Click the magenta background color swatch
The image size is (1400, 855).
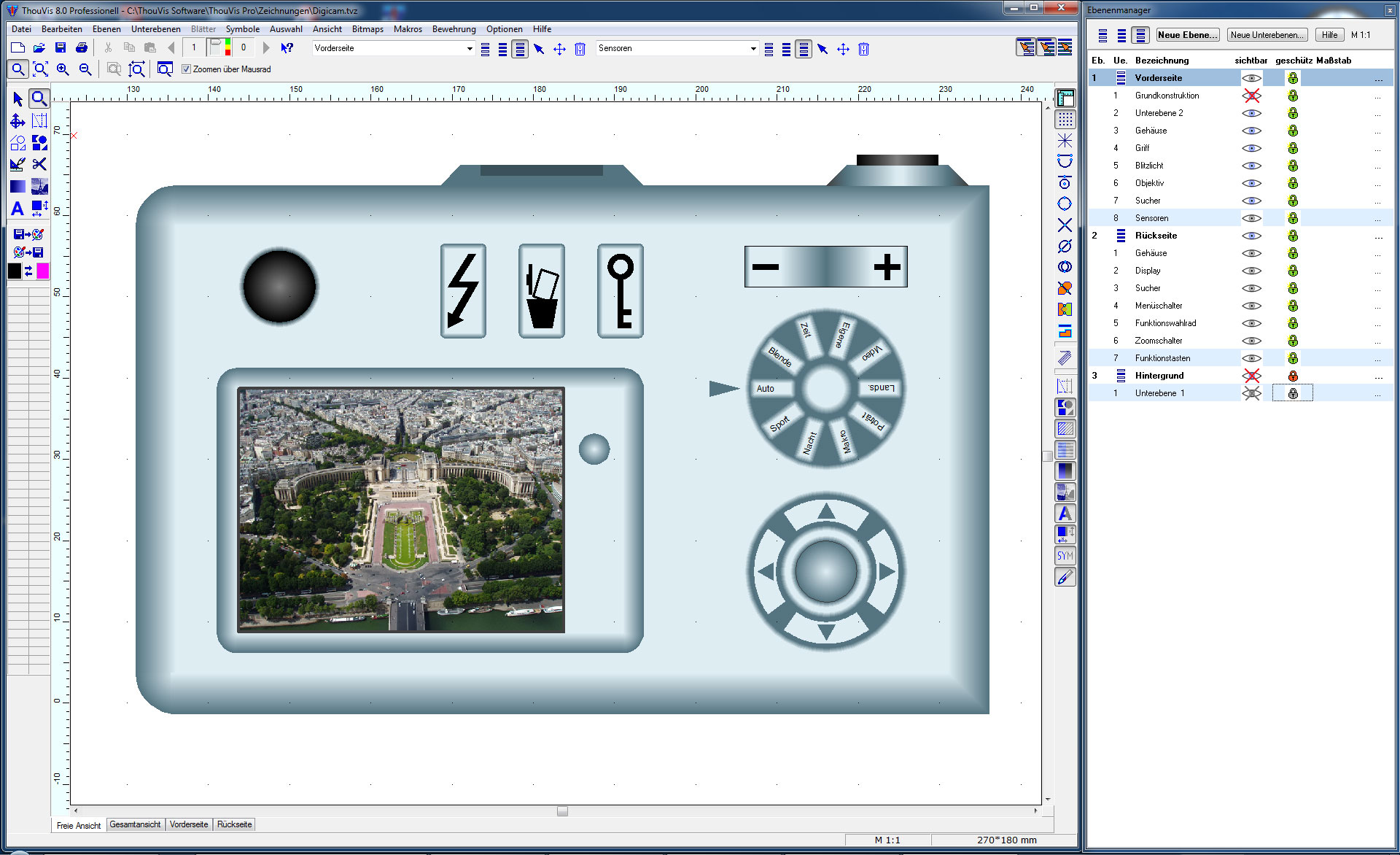click(43, 271)
